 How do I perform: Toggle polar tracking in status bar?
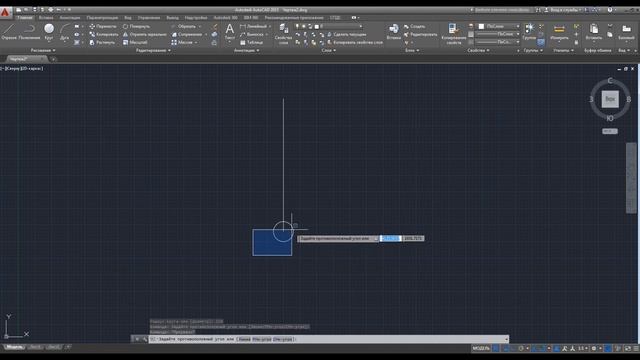(x=522, y=348)
